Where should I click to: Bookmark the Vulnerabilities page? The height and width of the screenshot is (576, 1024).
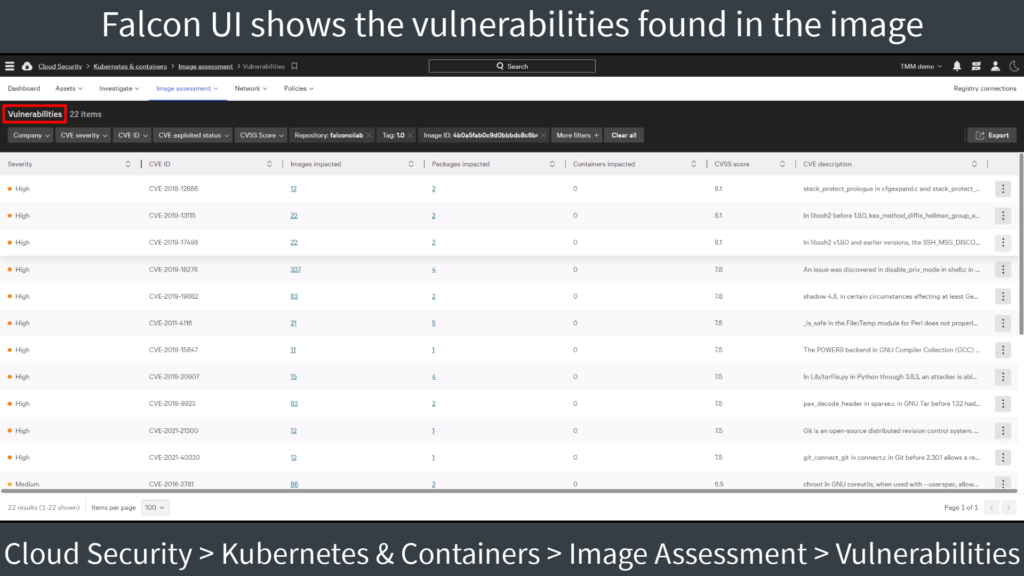tap(295, 66)
